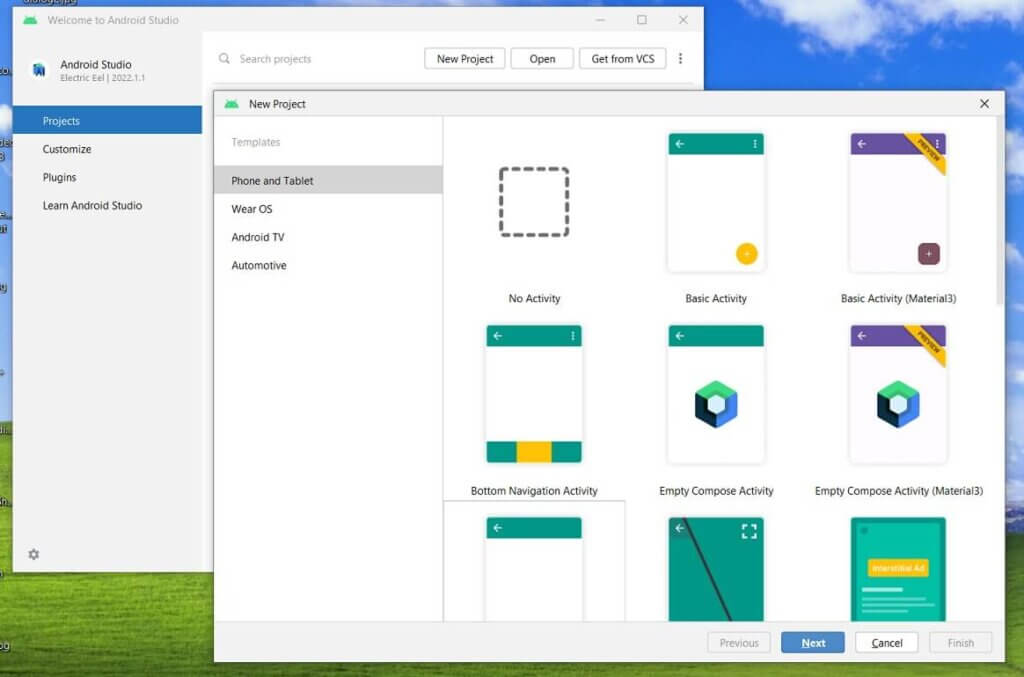Select the Basic Activity template

pyautogui.click(x=715, y=202)
